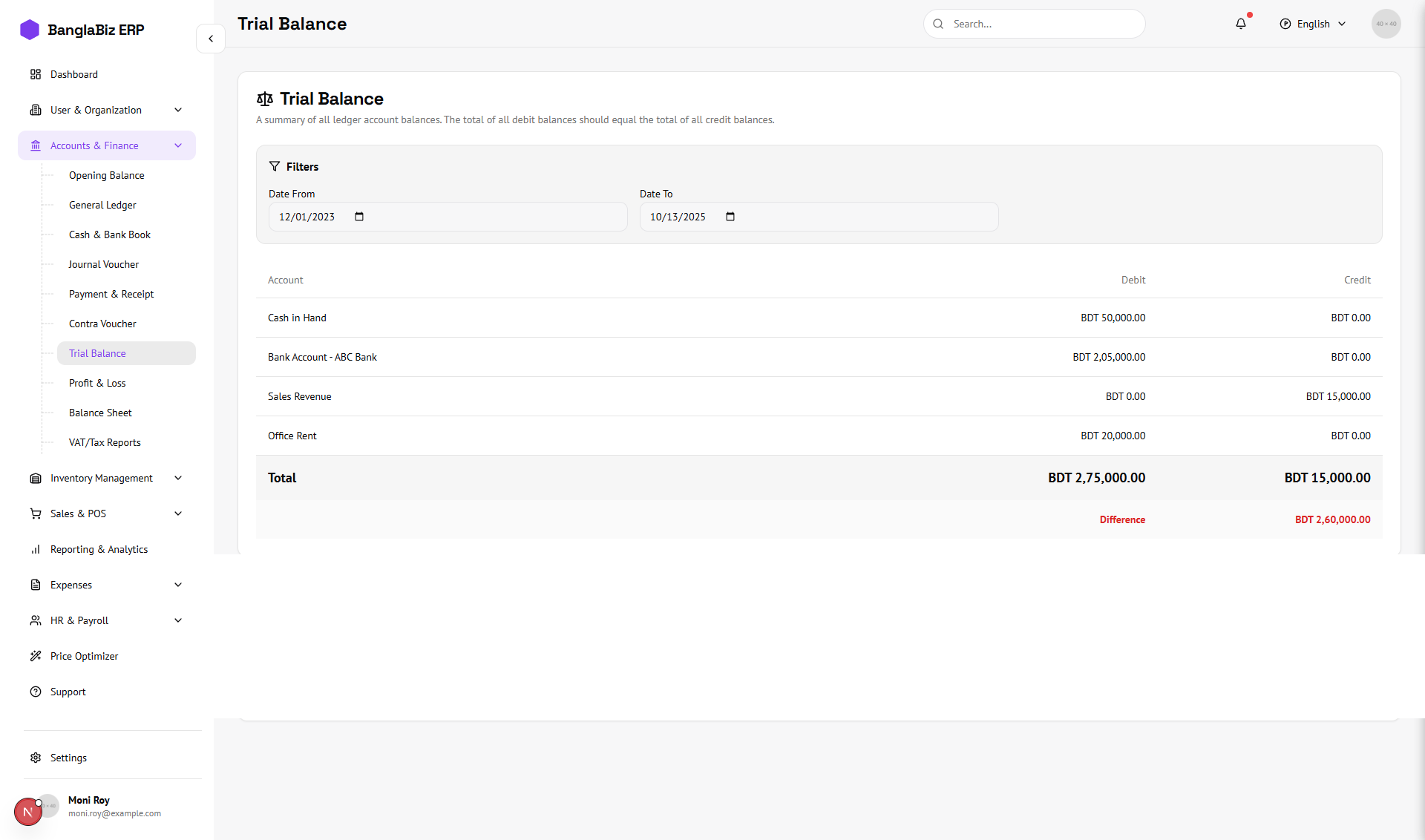Click the BanglaBiz ERP logo icon
The width and height of the screenshot is (1425, 840).
tap(30, 30)
